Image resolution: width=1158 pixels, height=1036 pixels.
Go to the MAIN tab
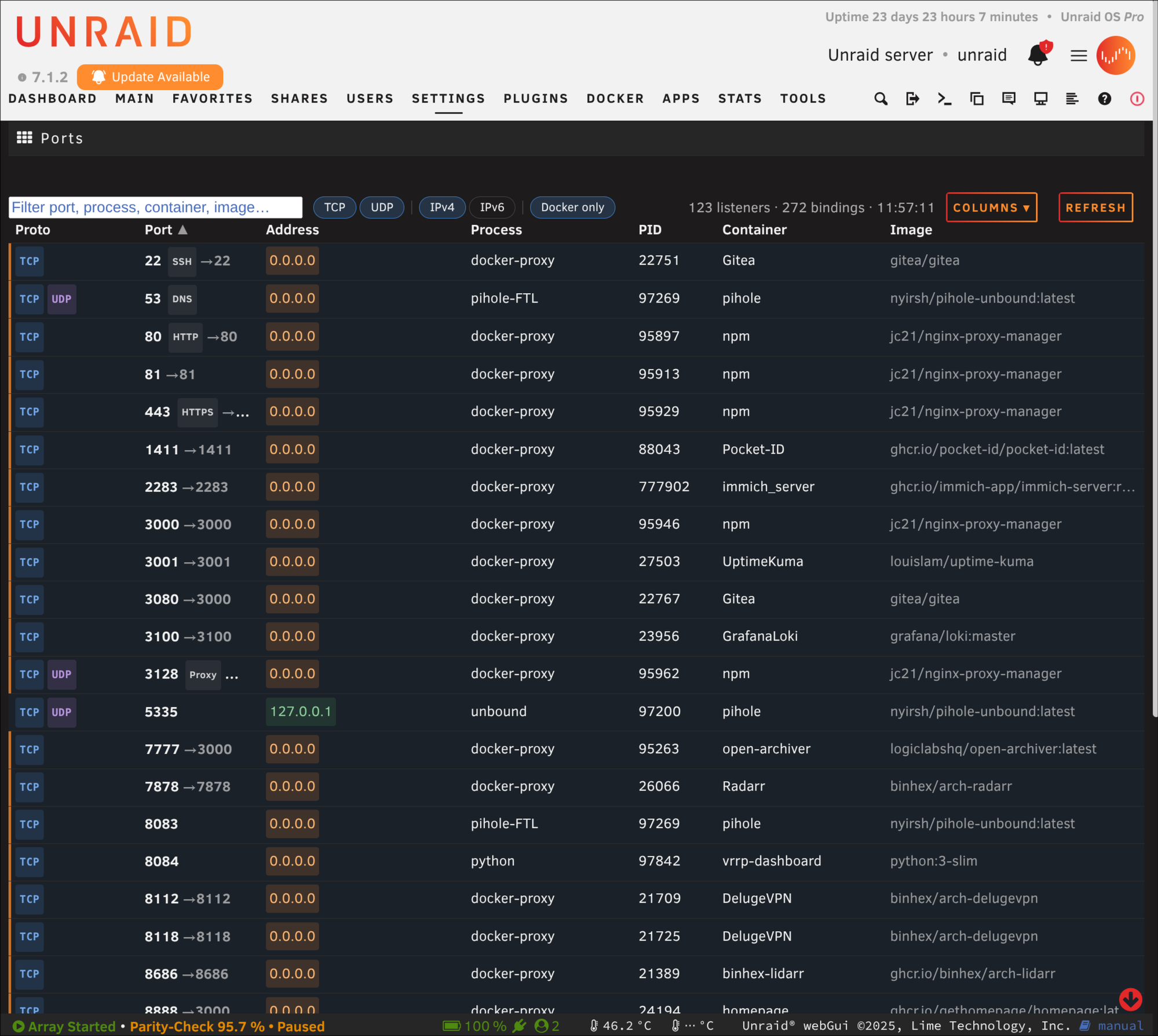134,99
